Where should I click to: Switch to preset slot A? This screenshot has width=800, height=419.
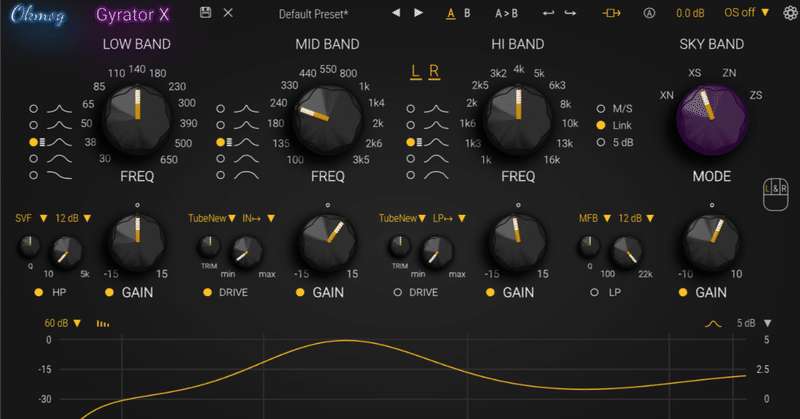[451, 14]
